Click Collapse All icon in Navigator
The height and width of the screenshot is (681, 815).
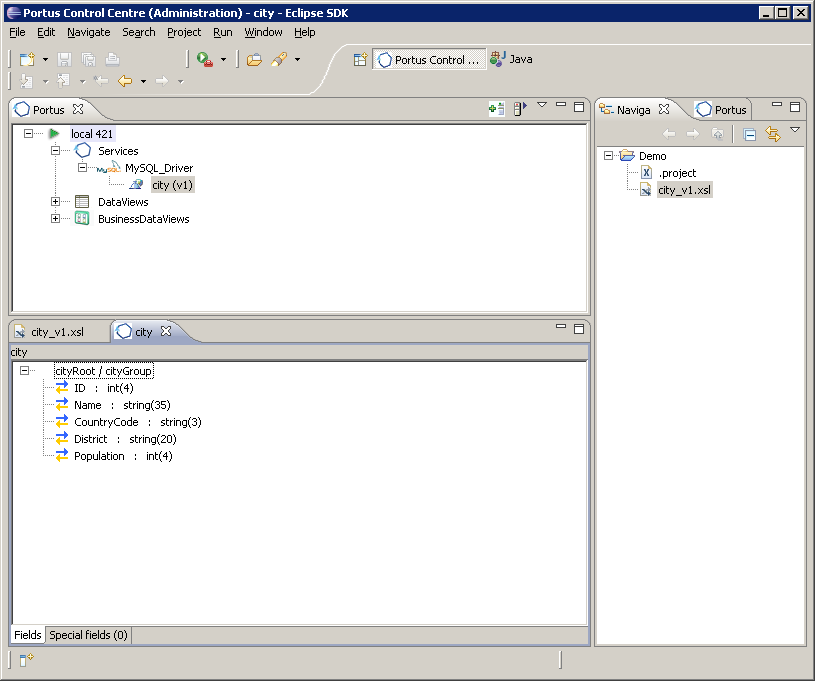(750, 135)
